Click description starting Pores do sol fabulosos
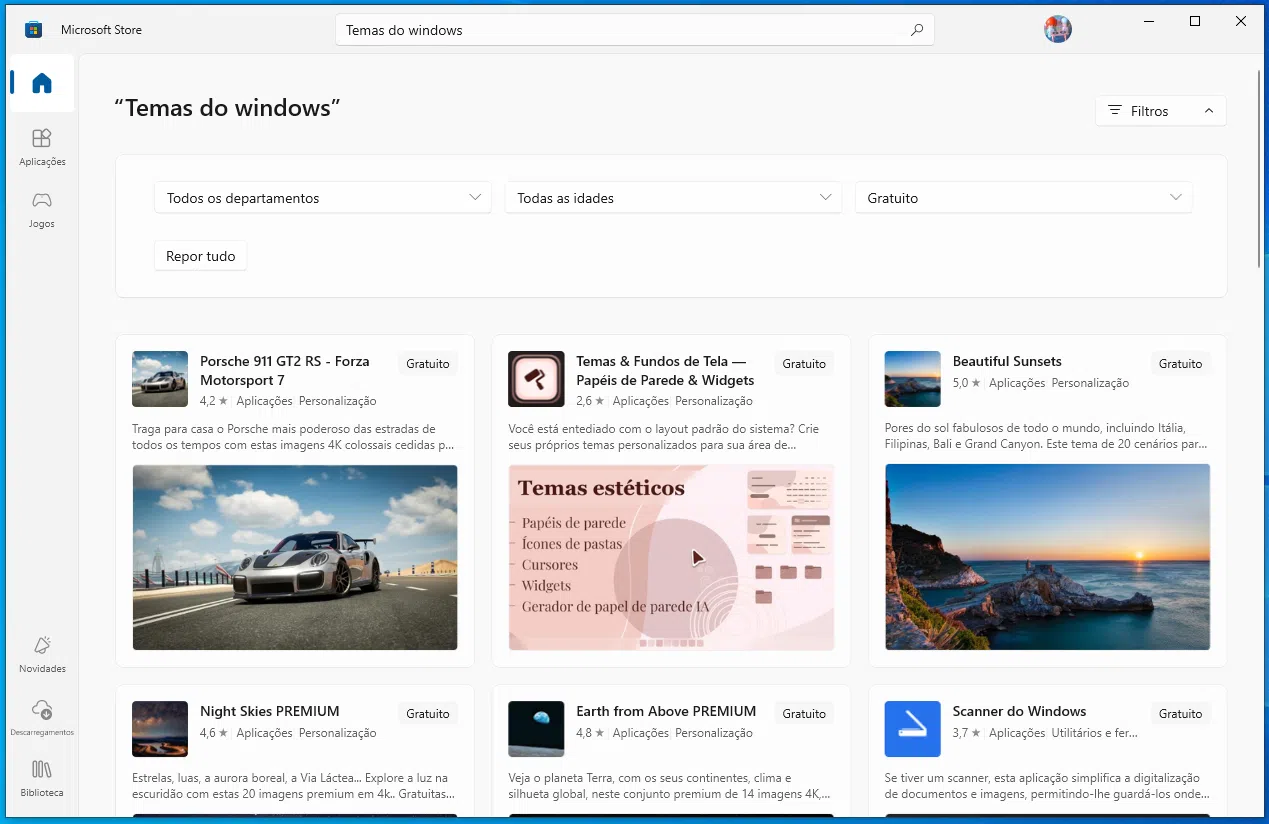 tap(1046, 437)
